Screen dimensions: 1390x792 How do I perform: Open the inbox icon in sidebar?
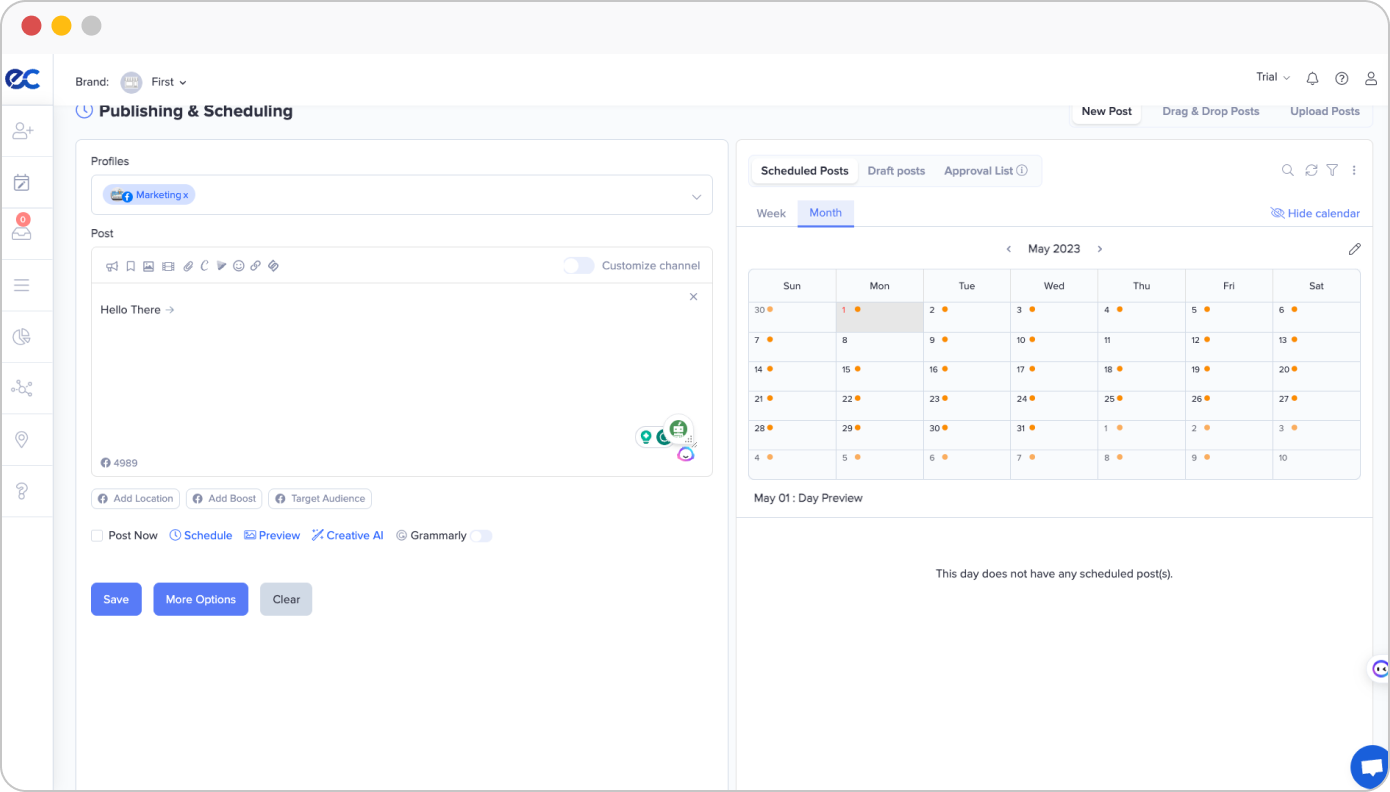click(21, 232)
